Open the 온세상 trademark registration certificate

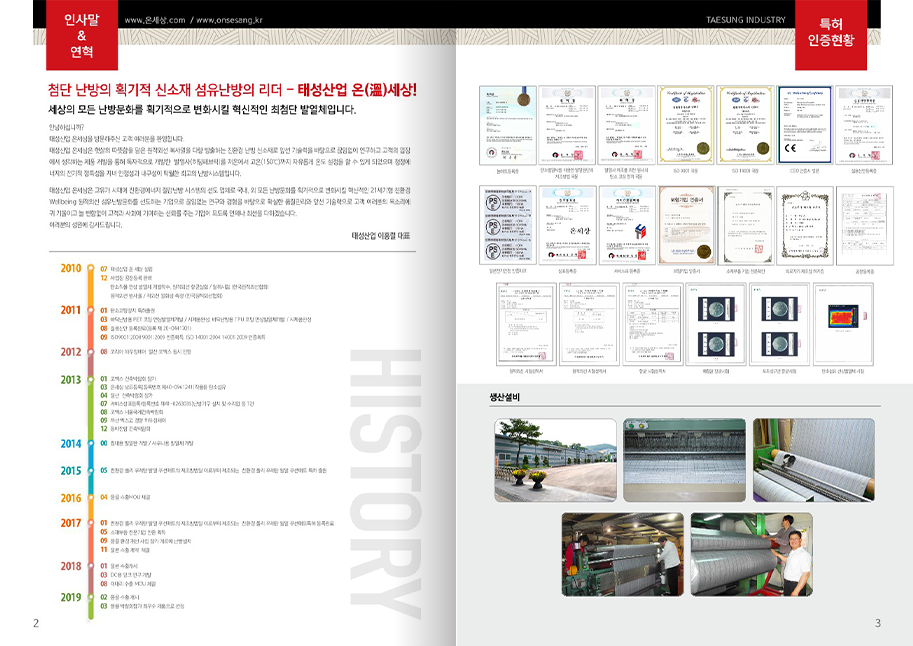point(567,226)
